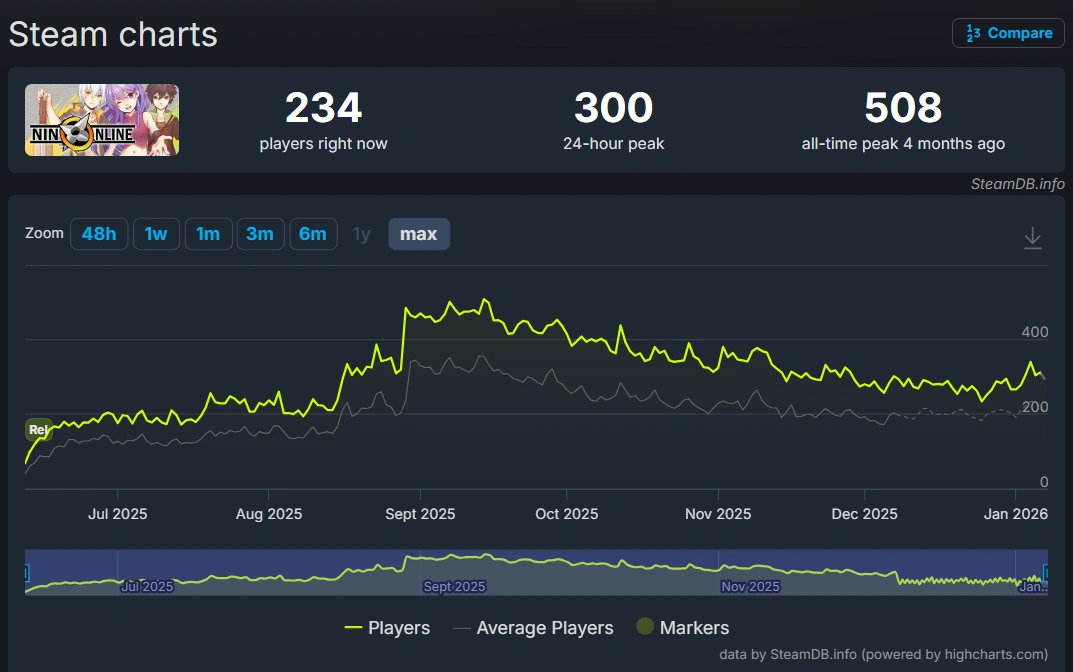The height and width of the screenshot is (672, 1073).
Task: Choose the 6m zoom range
Action: (x=313, y=234)
